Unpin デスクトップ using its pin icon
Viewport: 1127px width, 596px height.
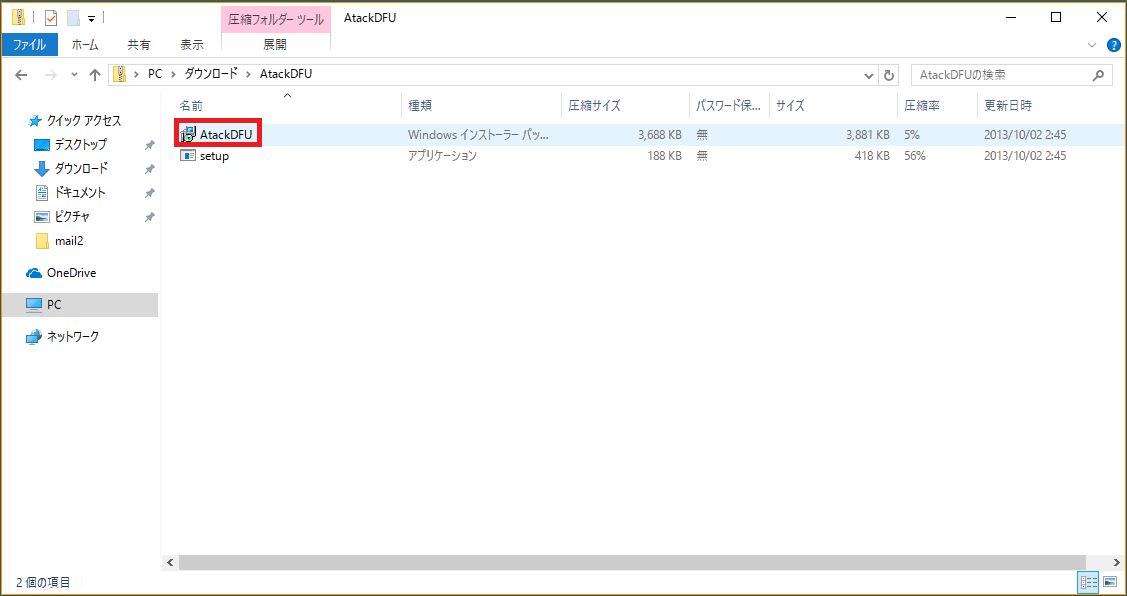pos(150,145)
